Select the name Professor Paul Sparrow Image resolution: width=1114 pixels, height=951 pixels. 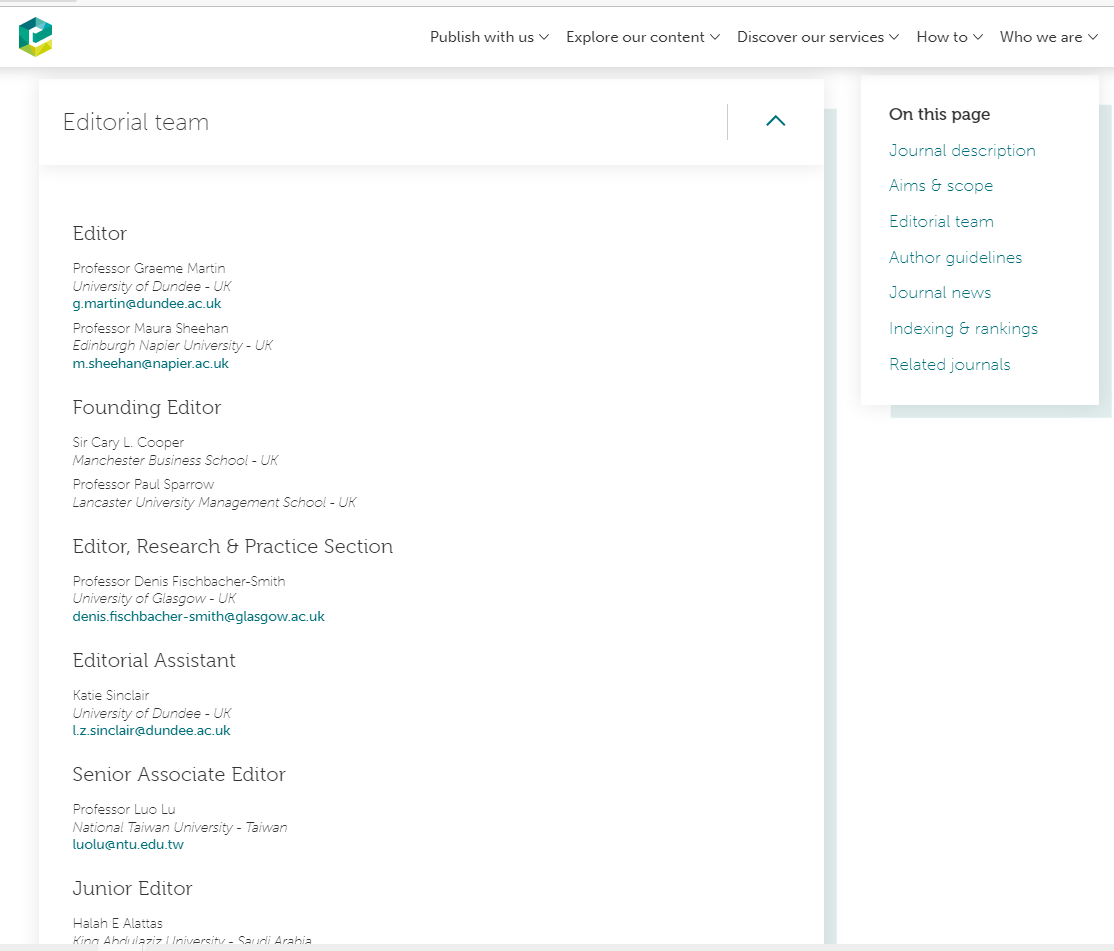tap(143, 484)
